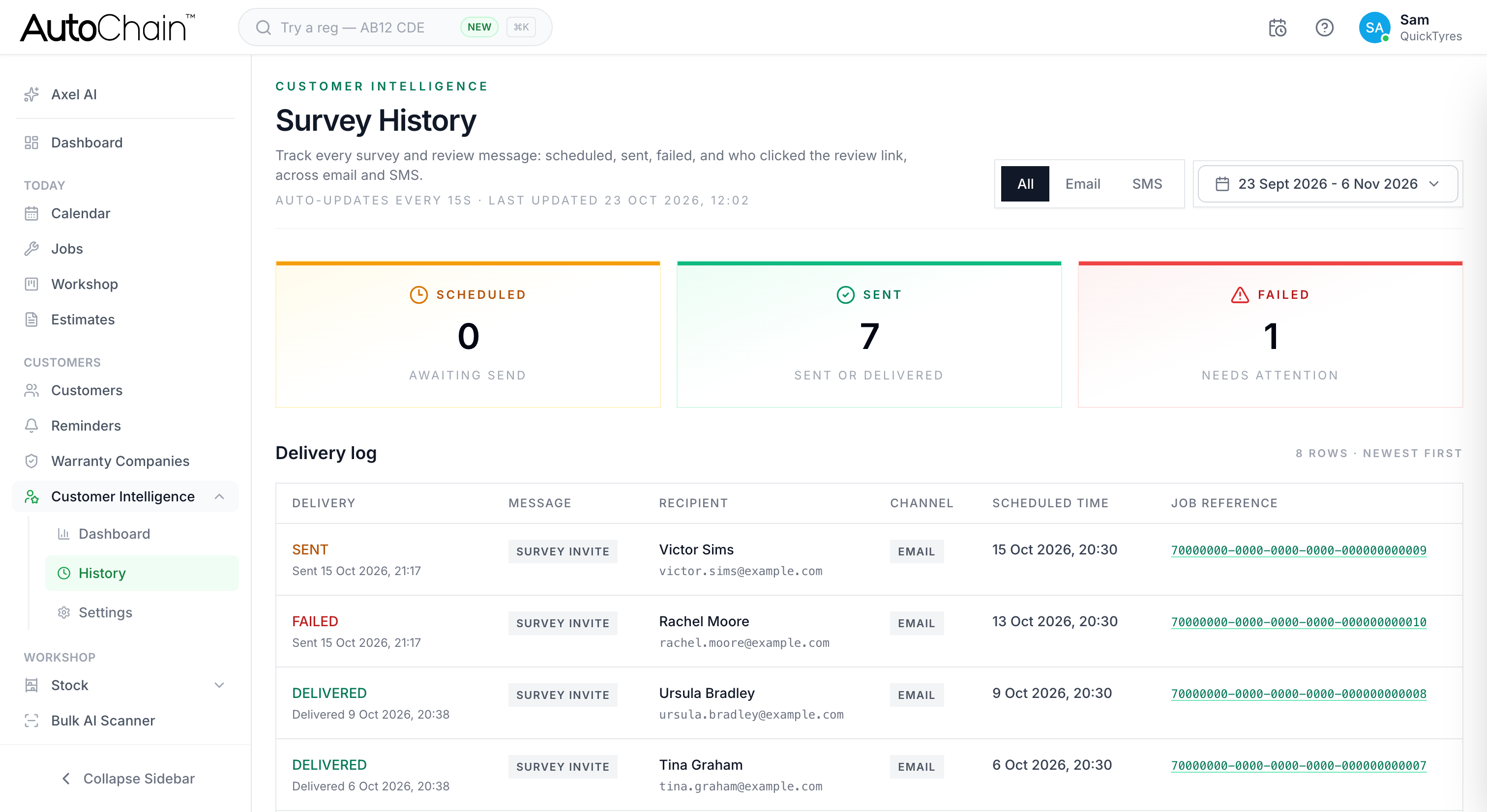Click the SA user avatar
The height and width of the screenshot is (812, 1487).
(1374, 28)
